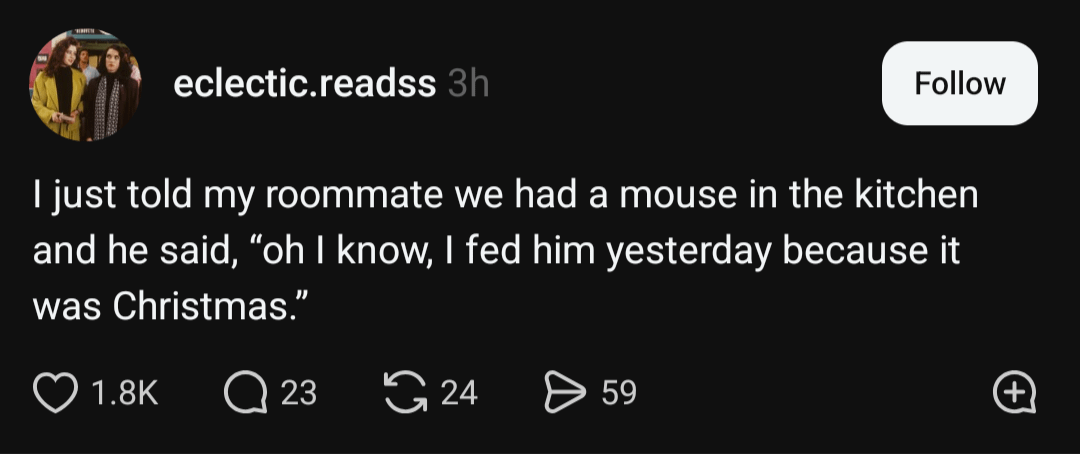The width and height of the screenshot is (1080, 454).
Task: Open the eclectic.readss username link
Action: click(x=304, y=85)
